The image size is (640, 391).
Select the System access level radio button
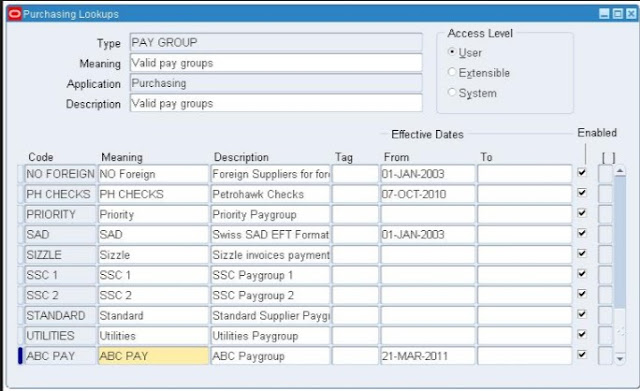click(451, 92)
